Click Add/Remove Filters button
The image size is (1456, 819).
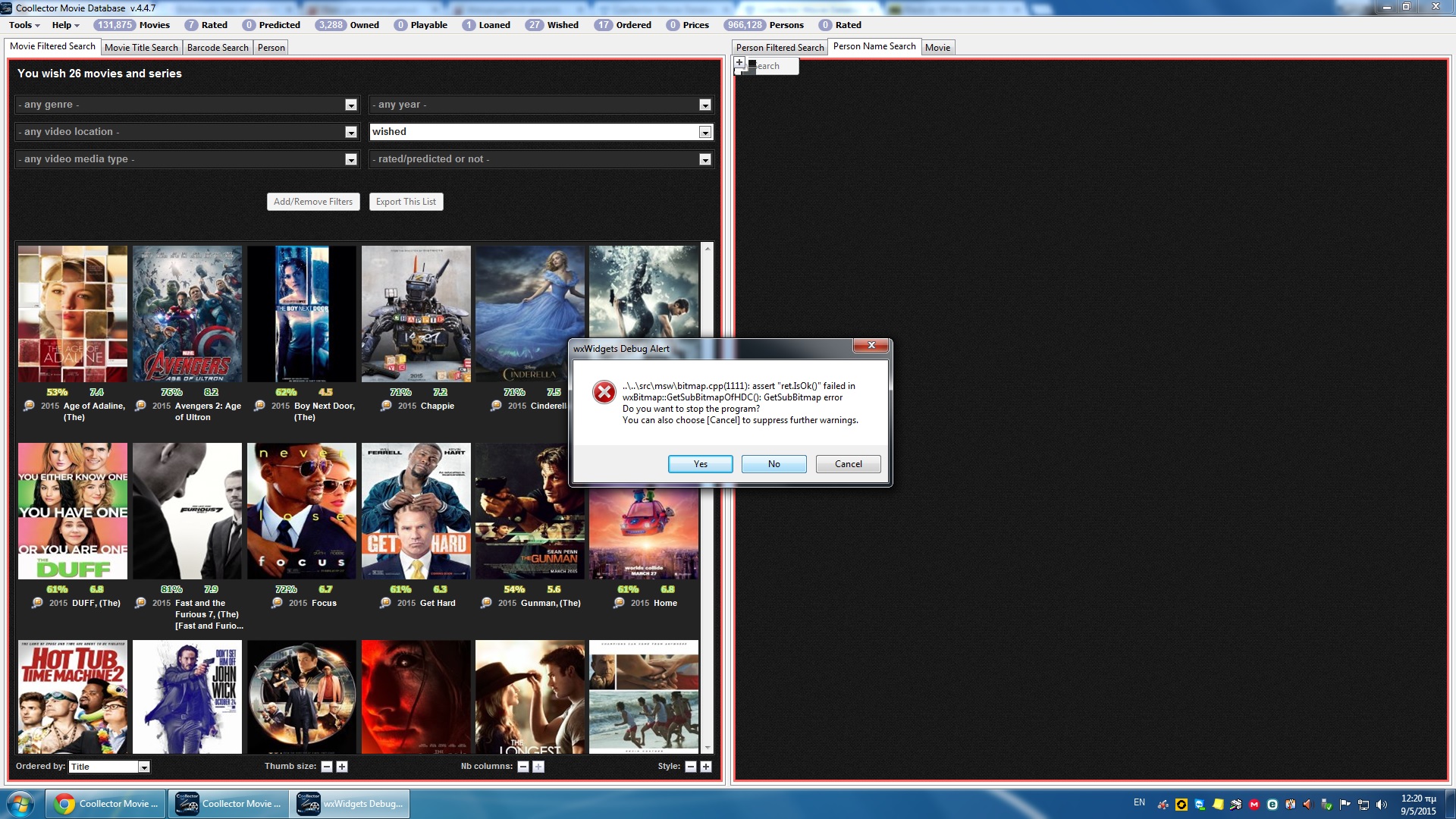[x=313, y=202]
